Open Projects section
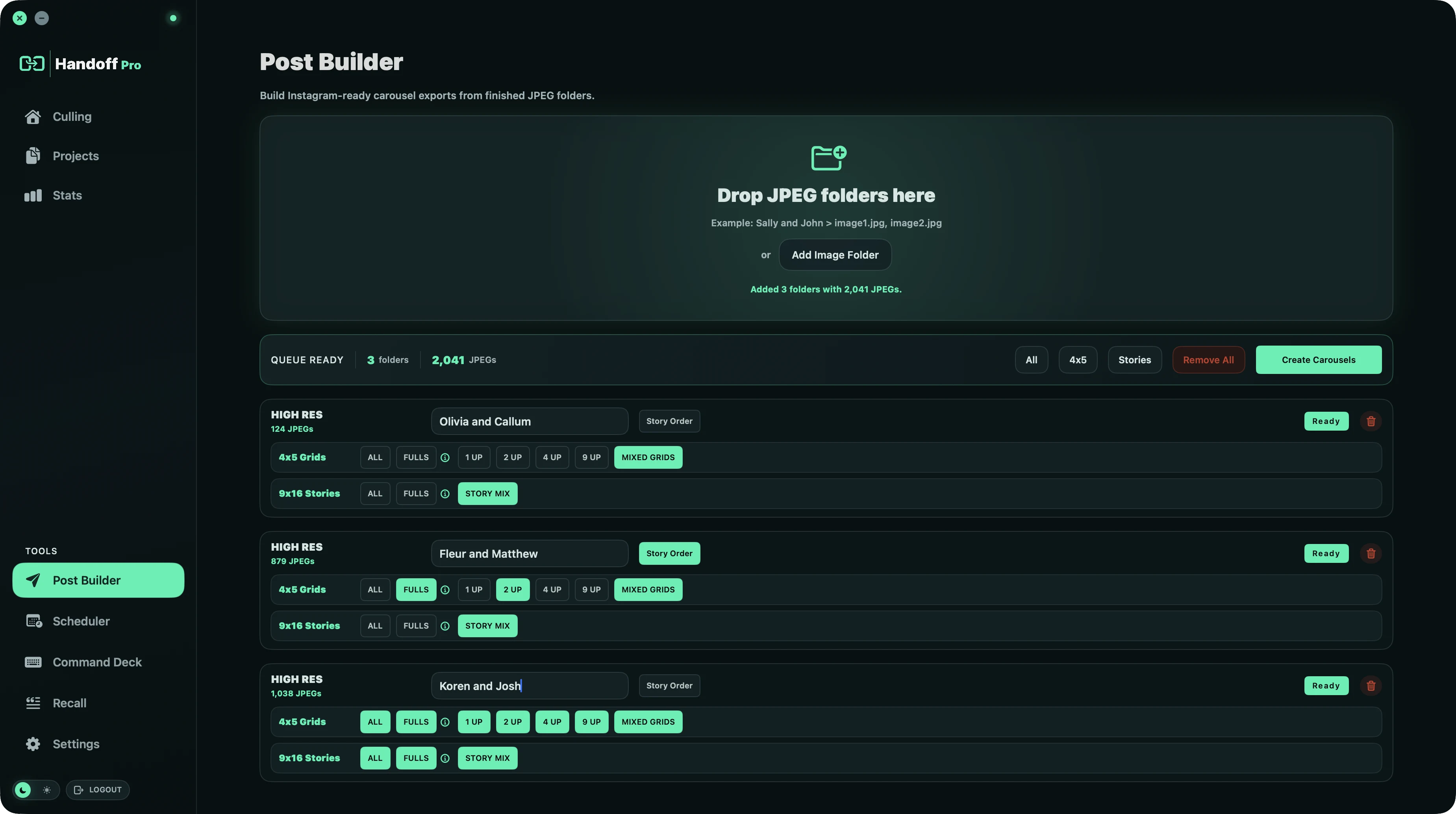Screen dimensions: 1456x814 click(76, 156)
